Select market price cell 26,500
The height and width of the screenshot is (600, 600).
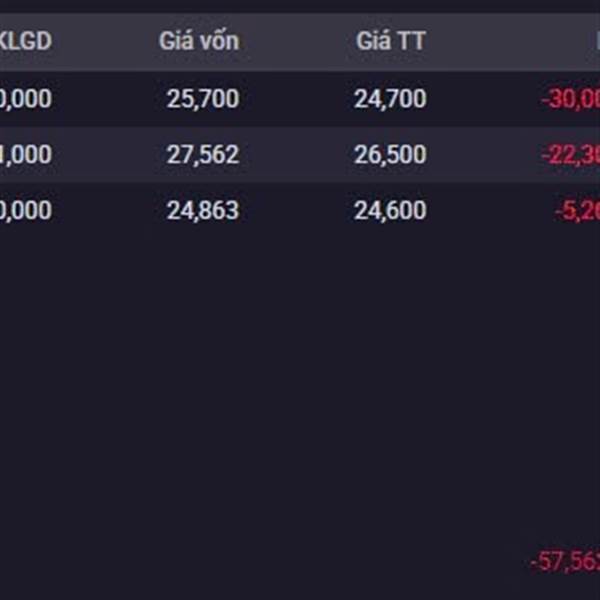point(390,155)
